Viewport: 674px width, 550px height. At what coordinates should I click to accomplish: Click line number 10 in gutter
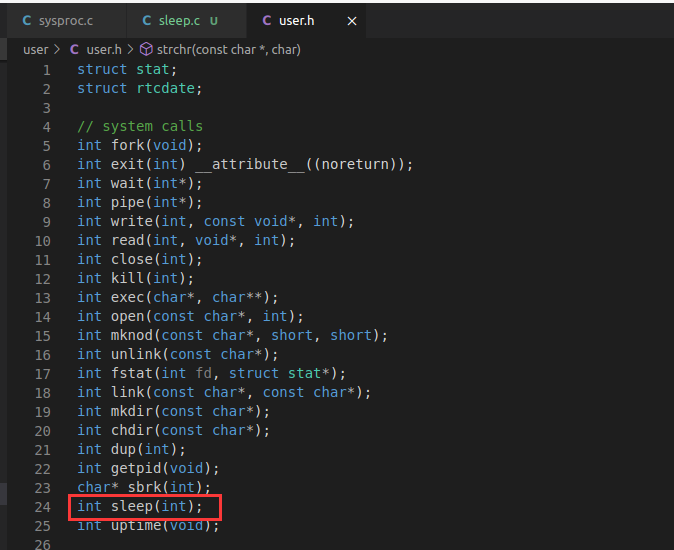pos(43,241)
